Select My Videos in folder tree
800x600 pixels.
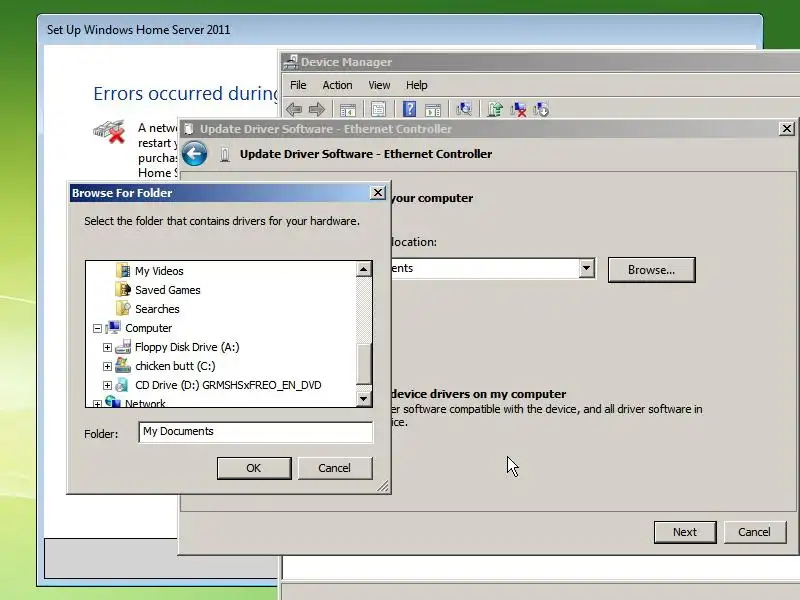(x=159, y=271)
